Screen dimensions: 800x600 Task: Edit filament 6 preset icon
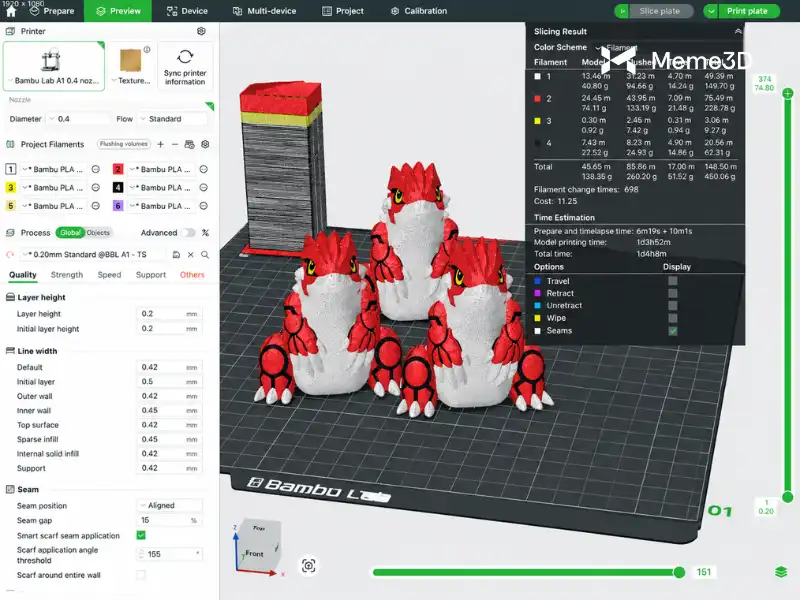pos(204,206)
